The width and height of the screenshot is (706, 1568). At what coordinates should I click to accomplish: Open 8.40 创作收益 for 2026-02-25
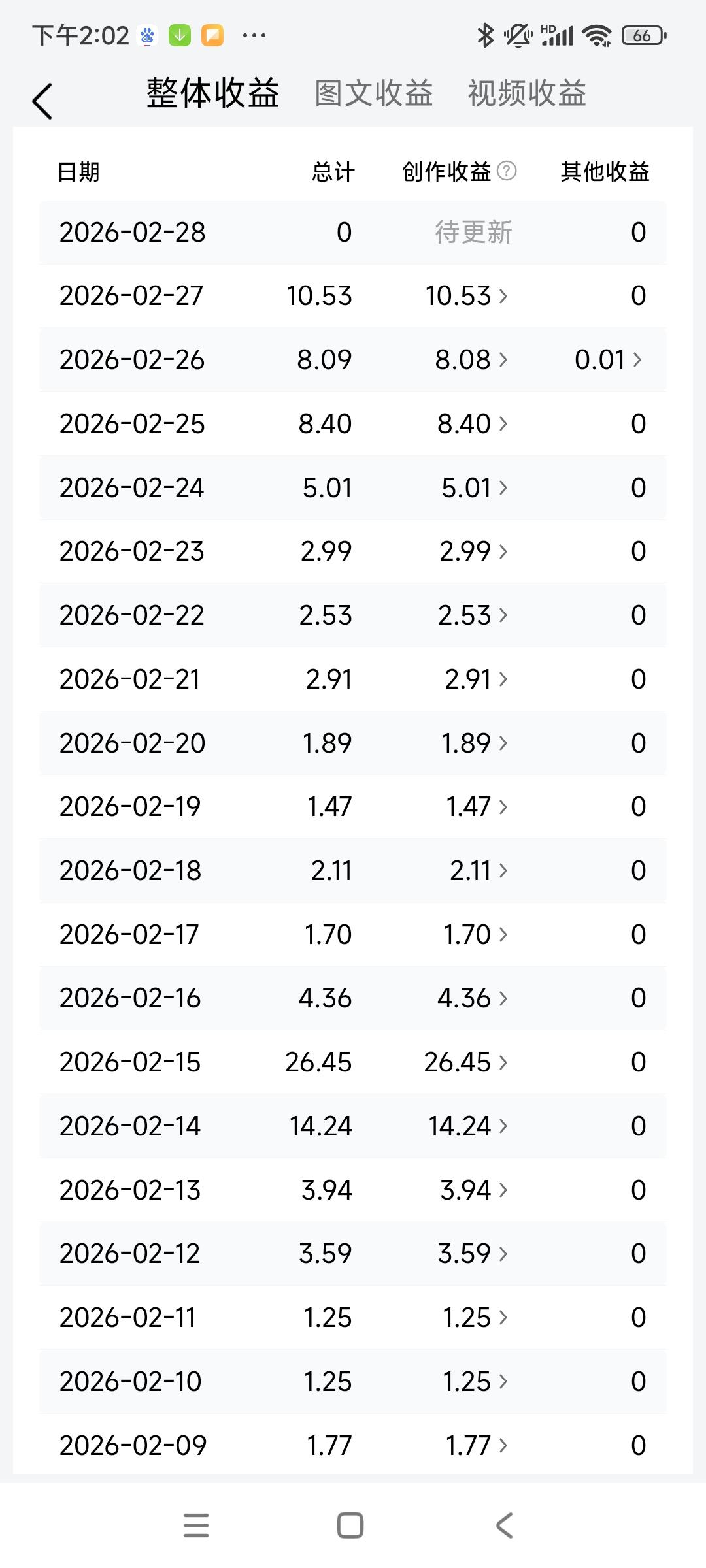[x=472, y=424]
